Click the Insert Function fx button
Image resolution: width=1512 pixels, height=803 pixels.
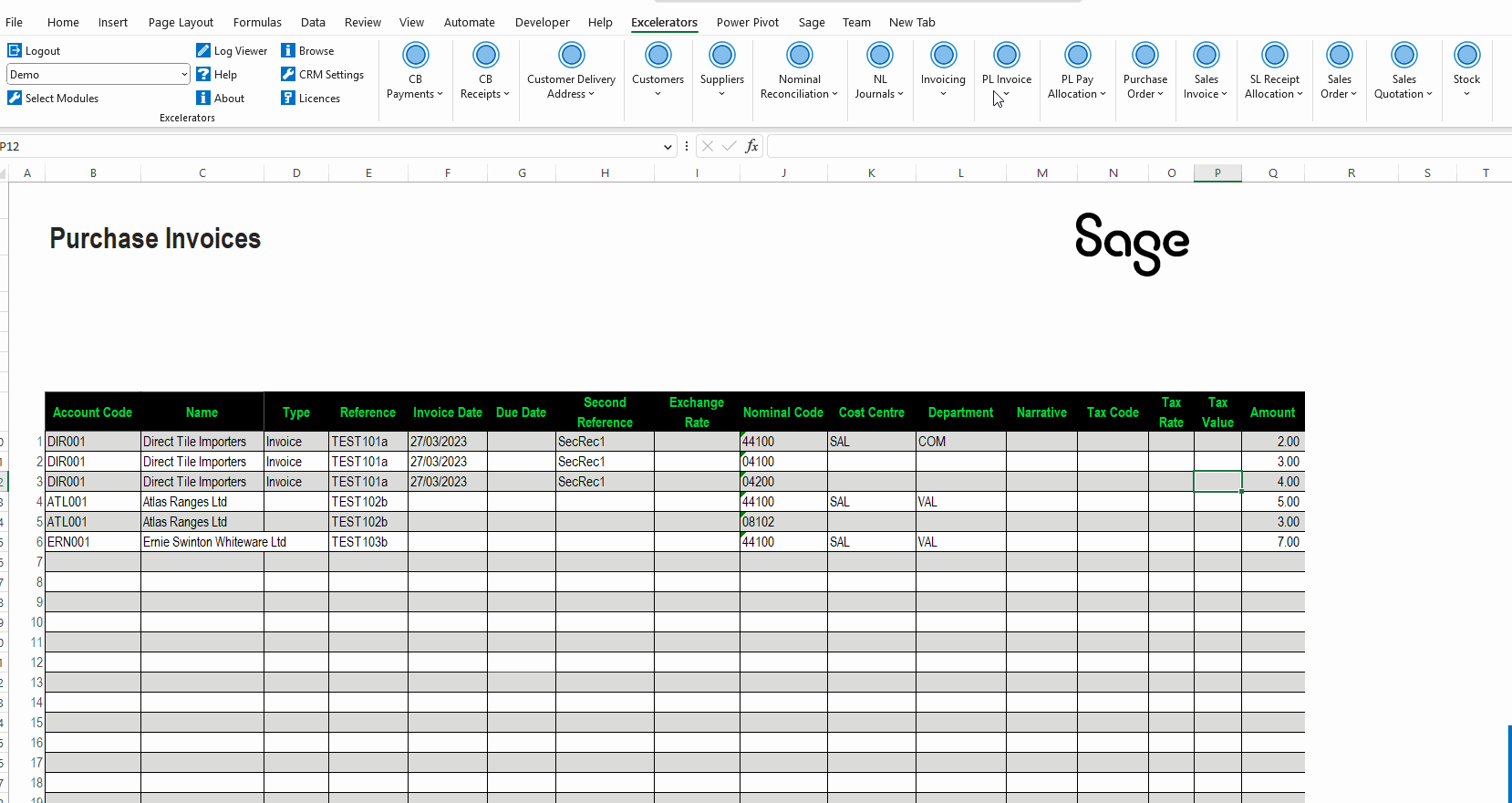pos(751,146)
